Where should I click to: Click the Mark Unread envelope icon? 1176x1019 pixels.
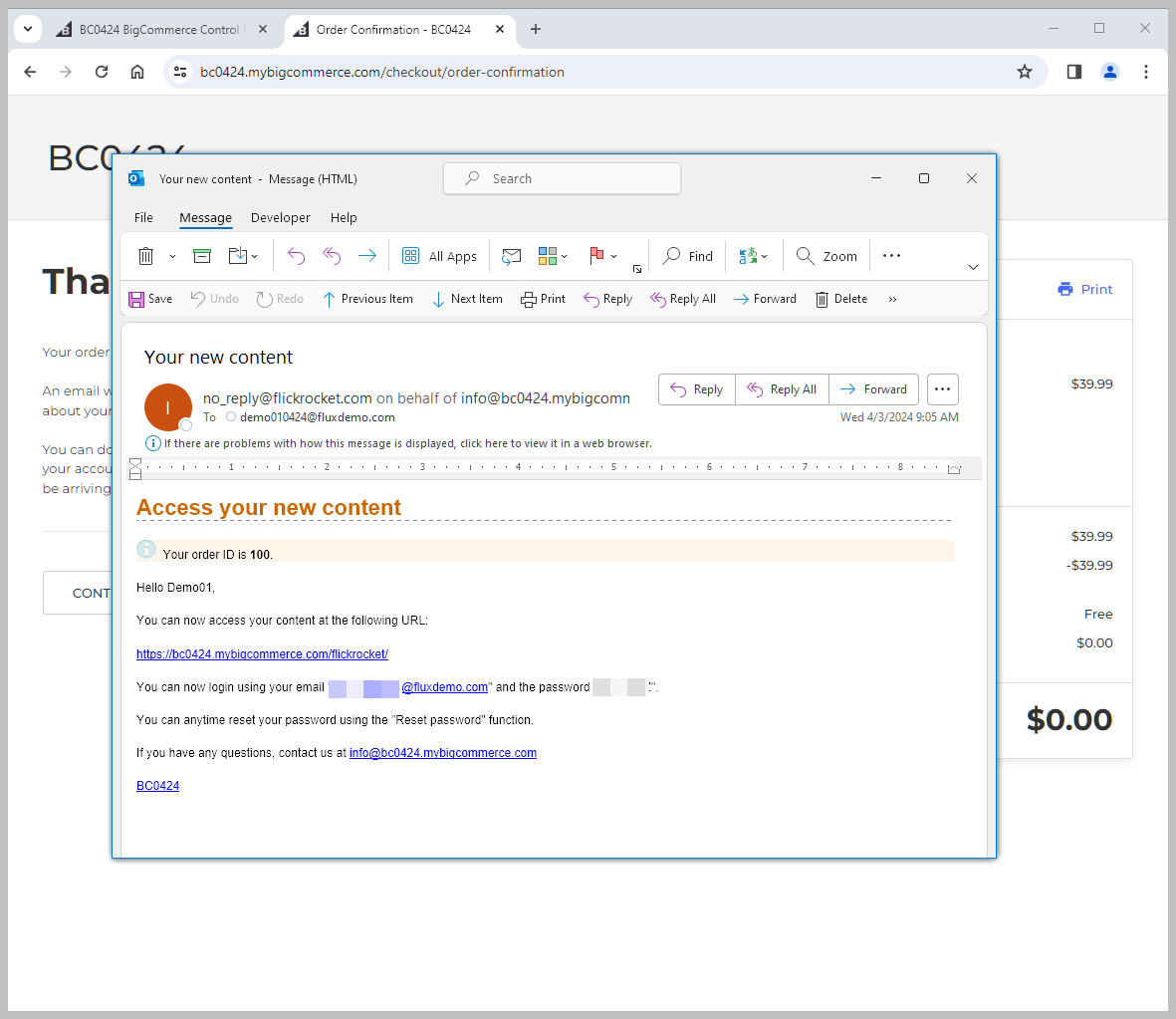511,256
